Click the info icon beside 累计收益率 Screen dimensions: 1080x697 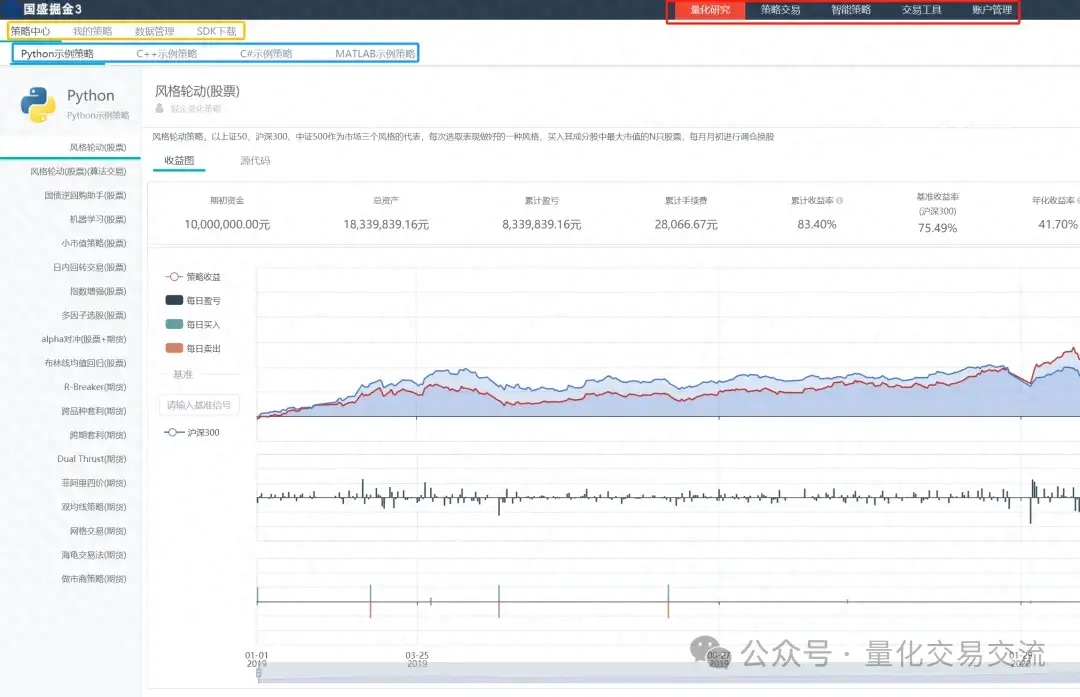tap(839, 200)
